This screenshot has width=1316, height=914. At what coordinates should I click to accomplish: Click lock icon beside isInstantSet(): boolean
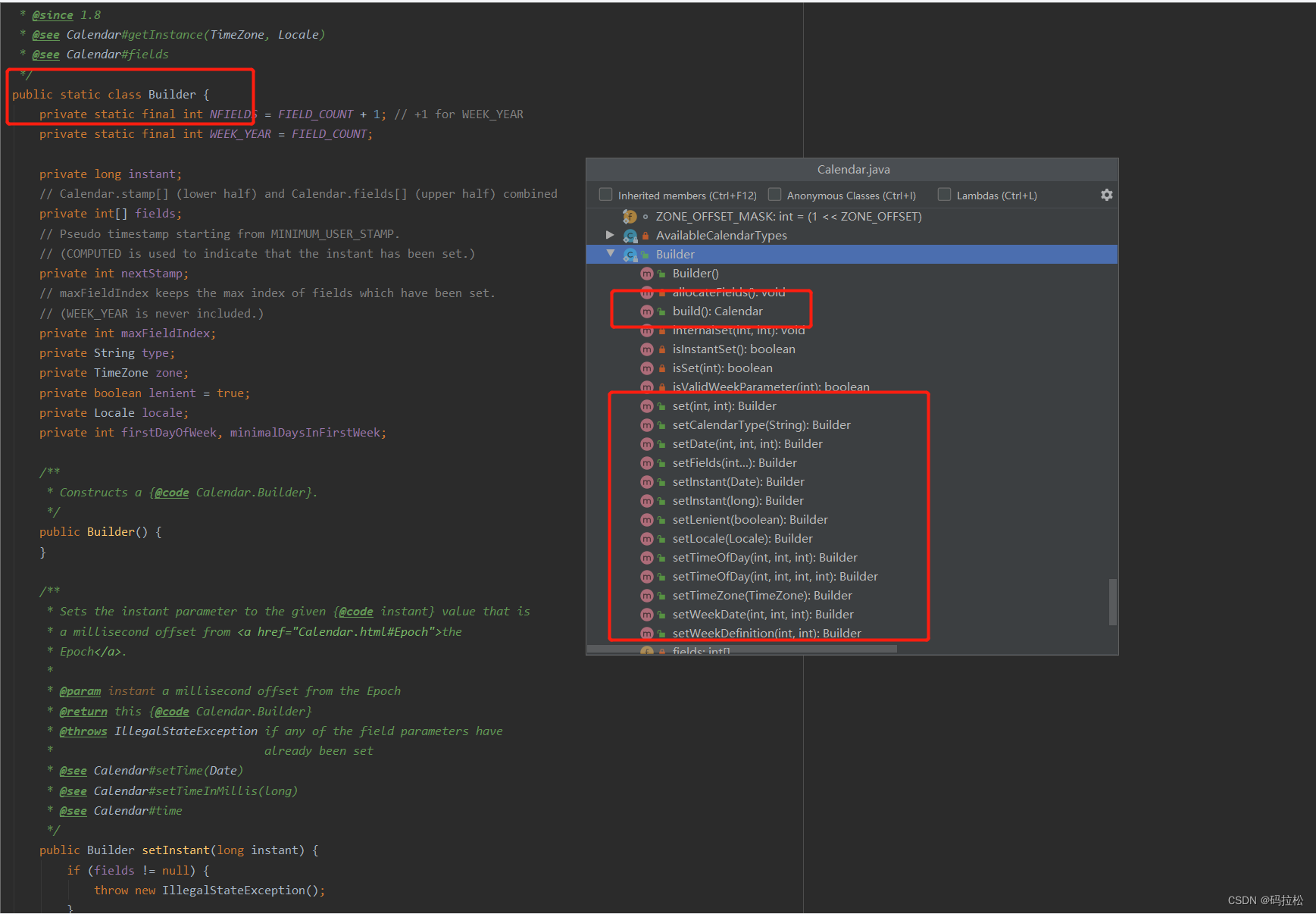(x=661, y=349)
